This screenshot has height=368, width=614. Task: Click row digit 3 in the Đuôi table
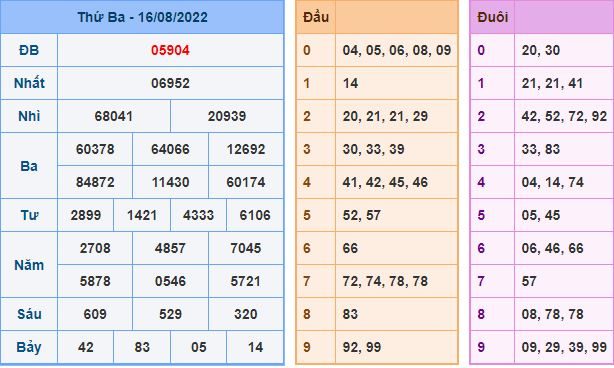[x=481, y=149]
